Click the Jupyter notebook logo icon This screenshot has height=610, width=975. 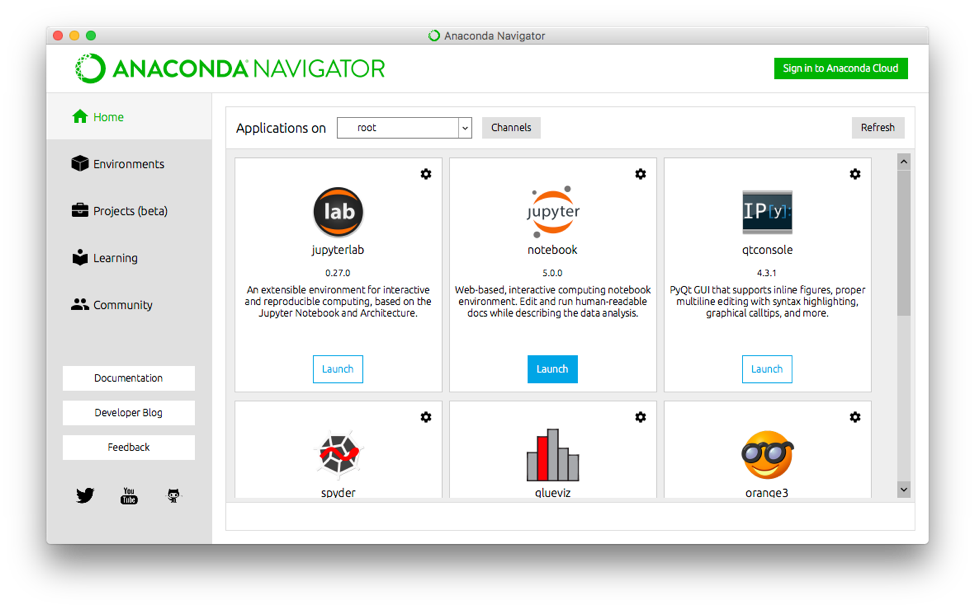coord(552,211)
